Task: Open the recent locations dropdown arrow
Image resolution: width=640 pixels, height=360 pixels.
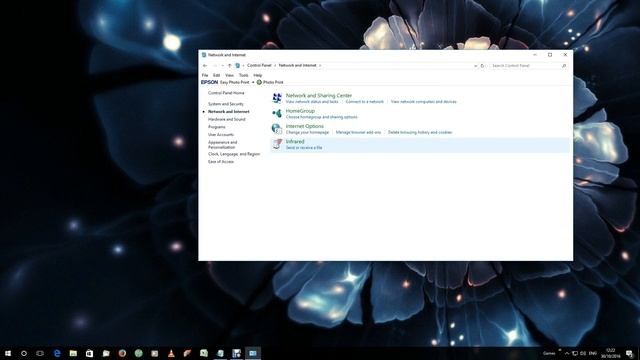Action: pos(222,65)
